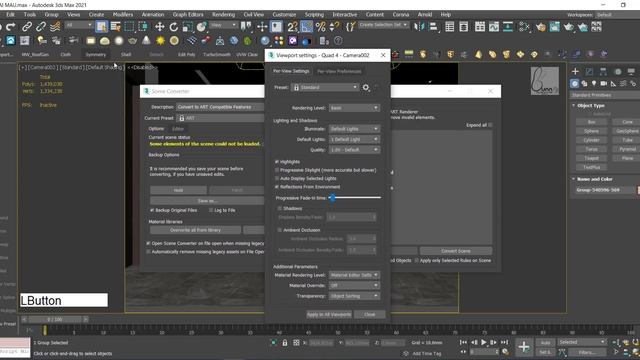
Task: Open the Modifiers menu
Action: 123,14
